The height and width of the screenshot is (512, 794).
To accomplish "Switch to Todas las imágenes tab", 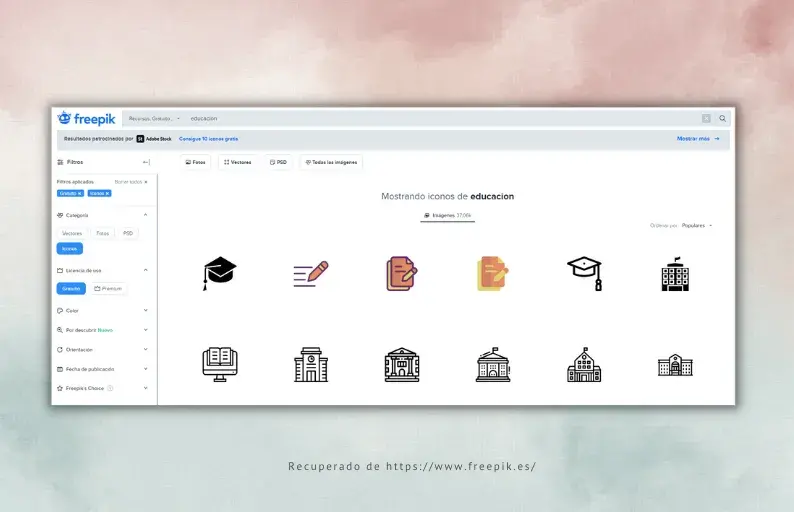I will [331, 163].
